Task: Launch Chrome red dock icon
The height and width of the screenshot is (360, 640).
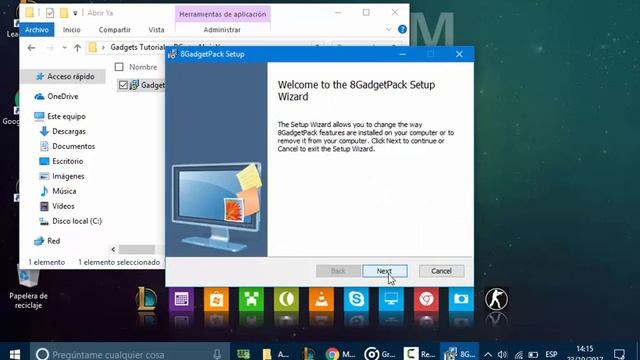Action: coord(426,299)
